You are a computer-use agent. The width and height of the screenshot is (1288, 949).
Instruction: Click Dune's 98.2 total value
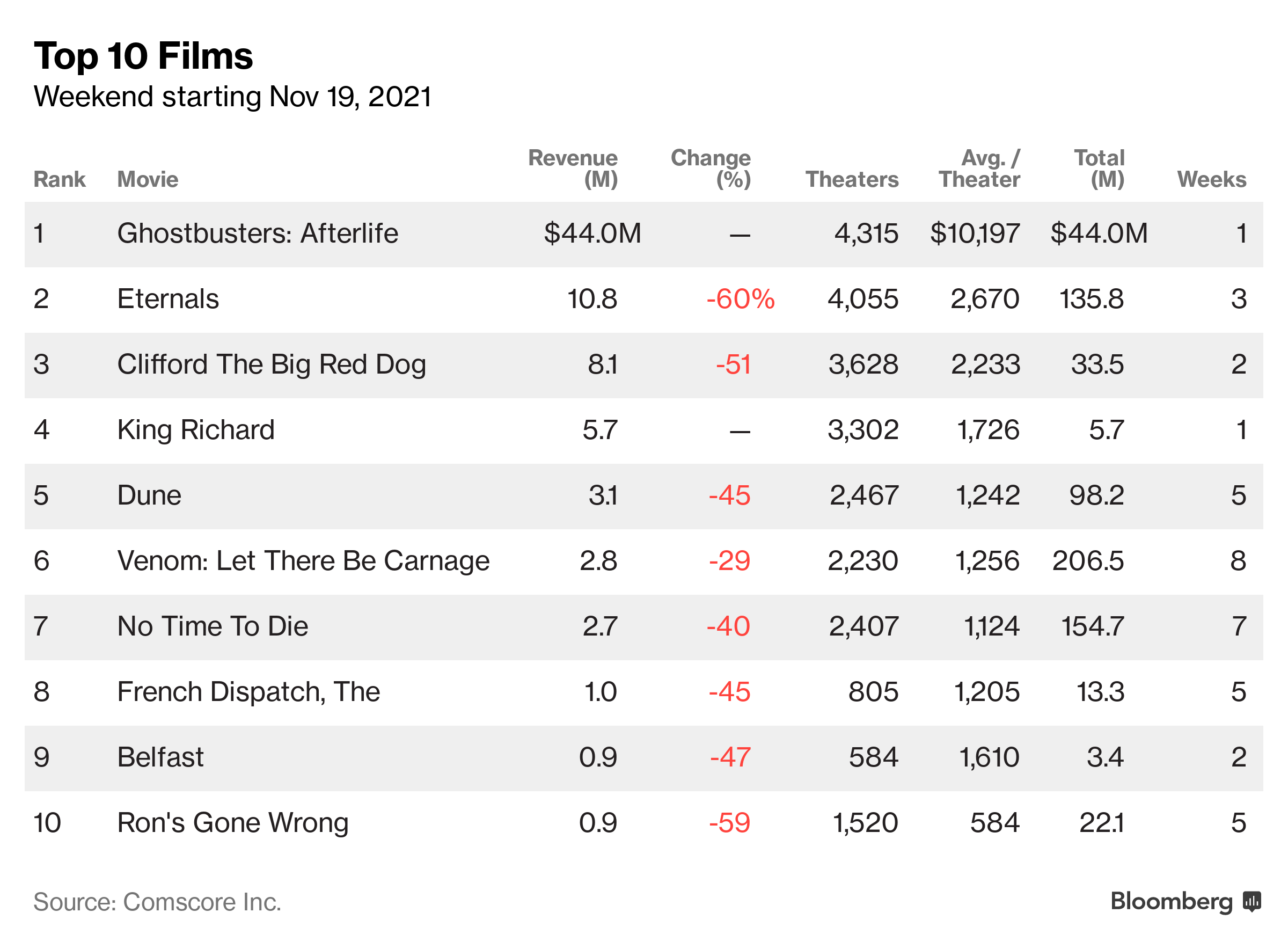pyautogui.click(x=1096, y=495)
